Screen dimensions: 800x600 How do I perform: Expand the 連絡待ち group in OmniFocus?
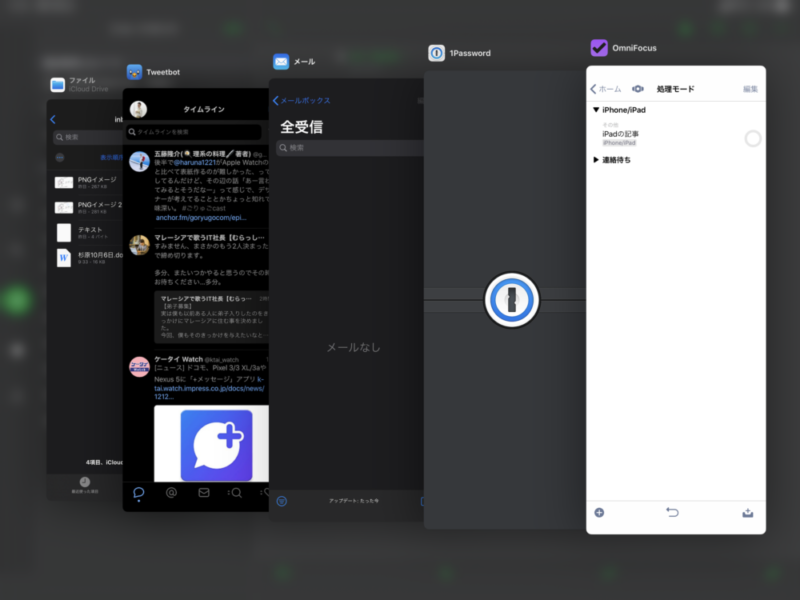click(x=596, y=160)
